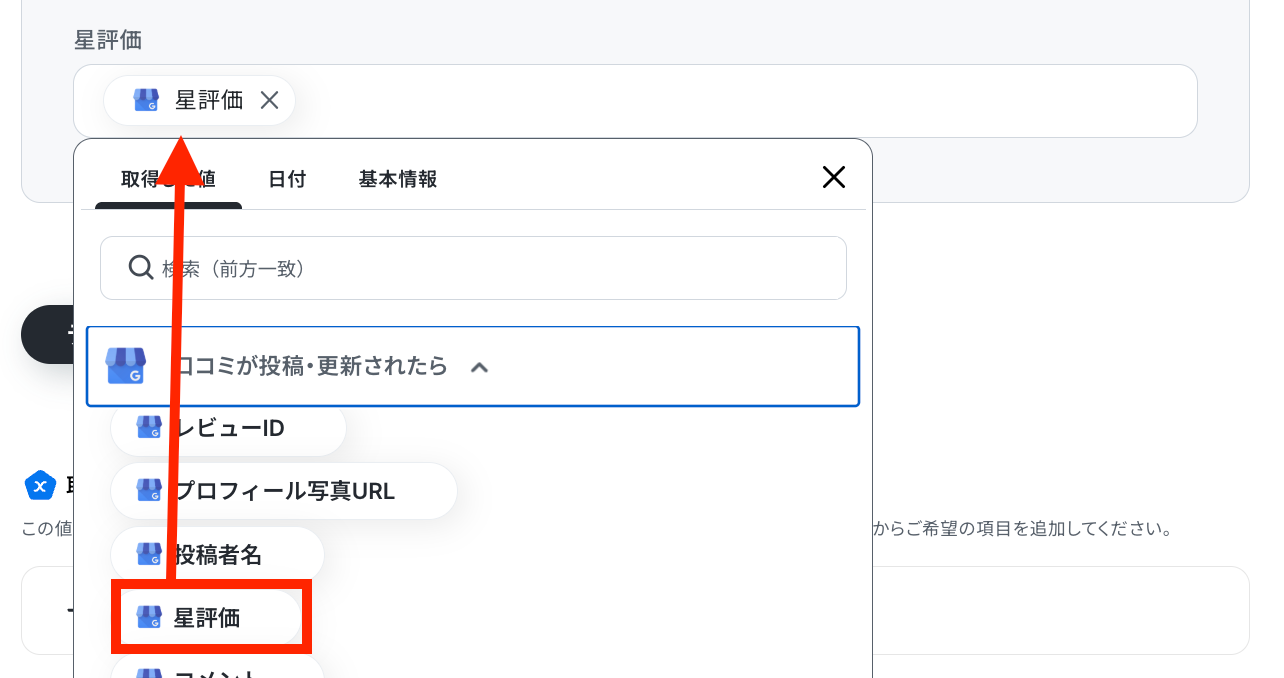
Task: Open the 取得した値 tab
Action: [x=168, y=179]
